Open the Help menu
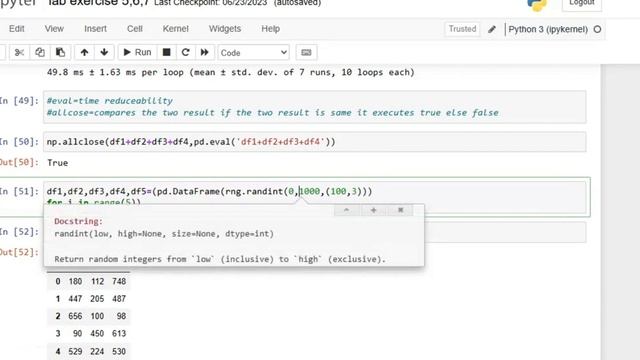Screen dimensions: 640x360 [x=271, y=29]
